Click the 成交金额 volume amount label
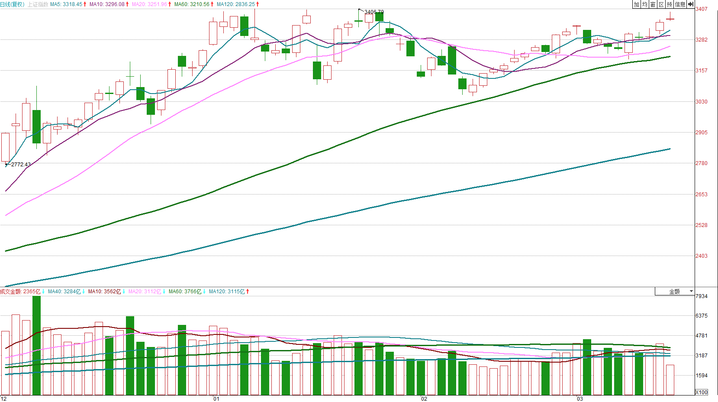This screenshot has width=718, height=402. pos(22,291)
